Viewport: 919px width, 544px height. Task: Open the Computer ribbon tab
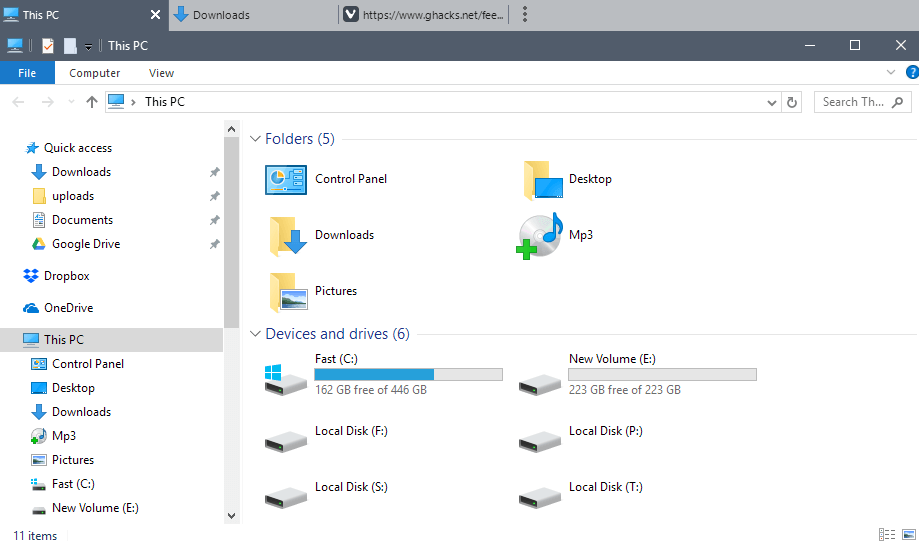click(x=94, y=73)
